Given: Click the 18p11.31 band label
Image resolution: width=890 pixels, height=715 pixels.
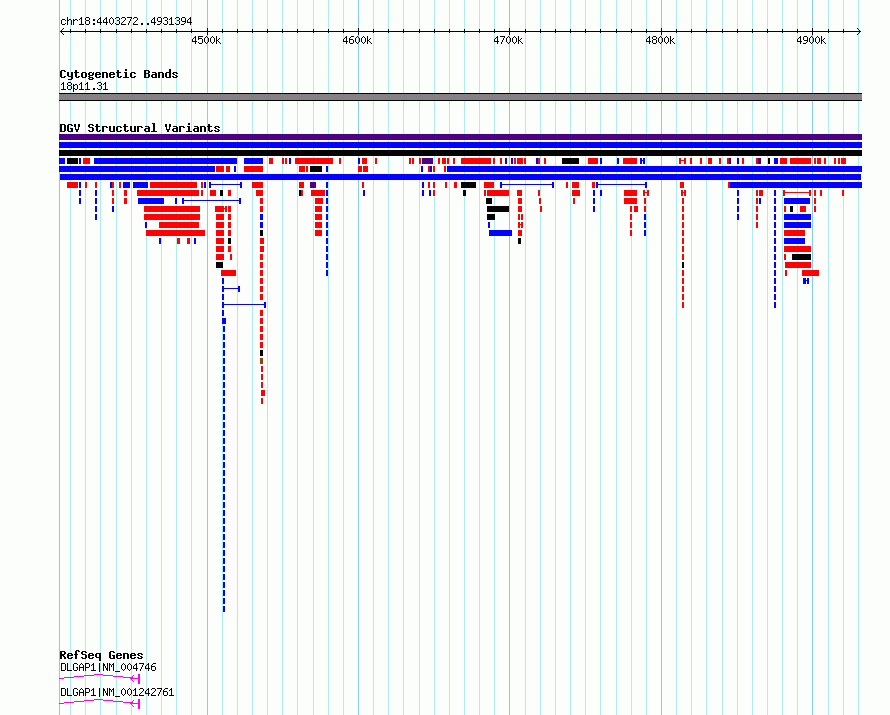Looking at the screenshot, I should [84, 87].
